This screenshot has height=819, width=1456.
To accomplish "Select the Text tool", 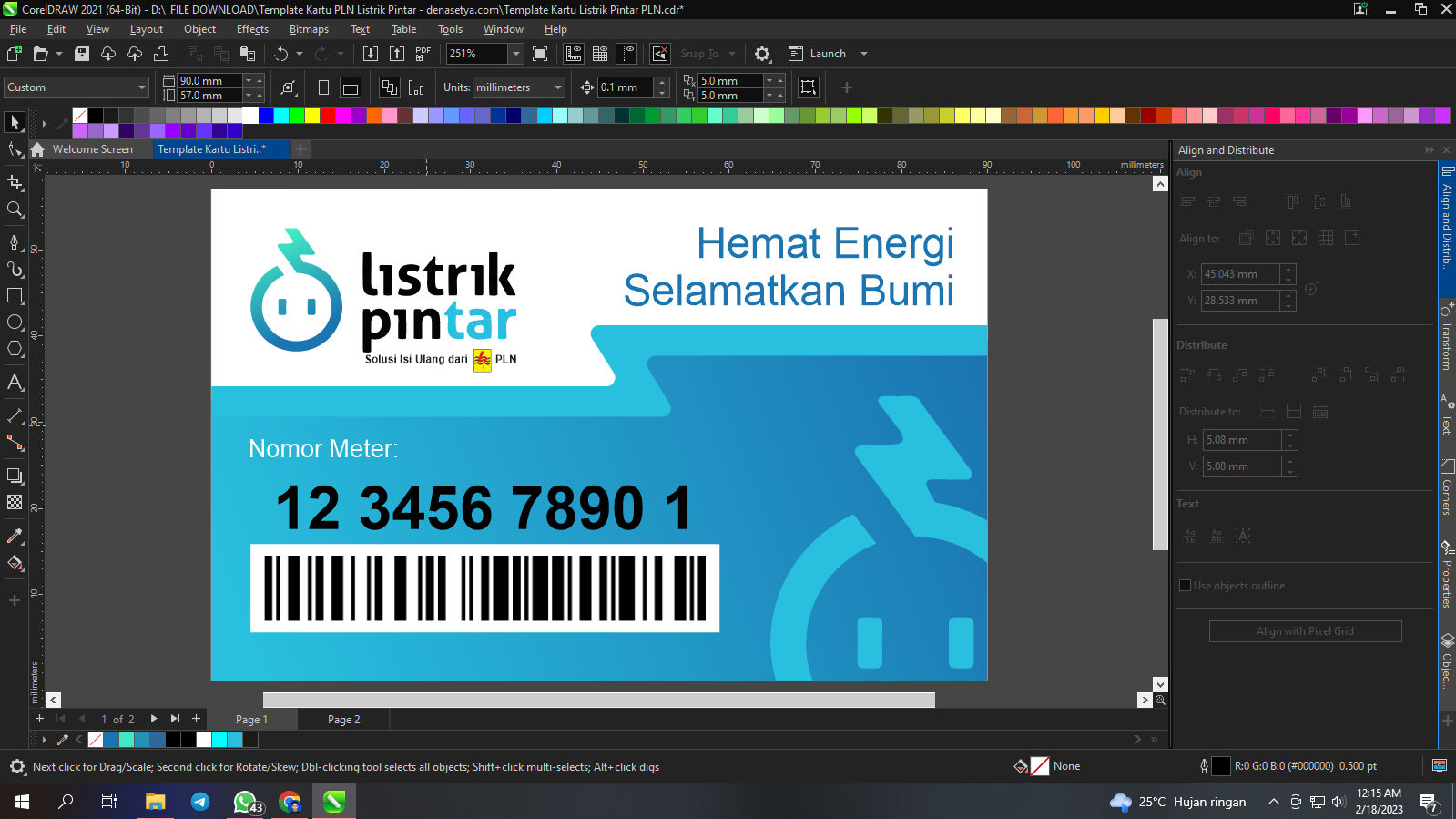I will click(x=15, y=383).
